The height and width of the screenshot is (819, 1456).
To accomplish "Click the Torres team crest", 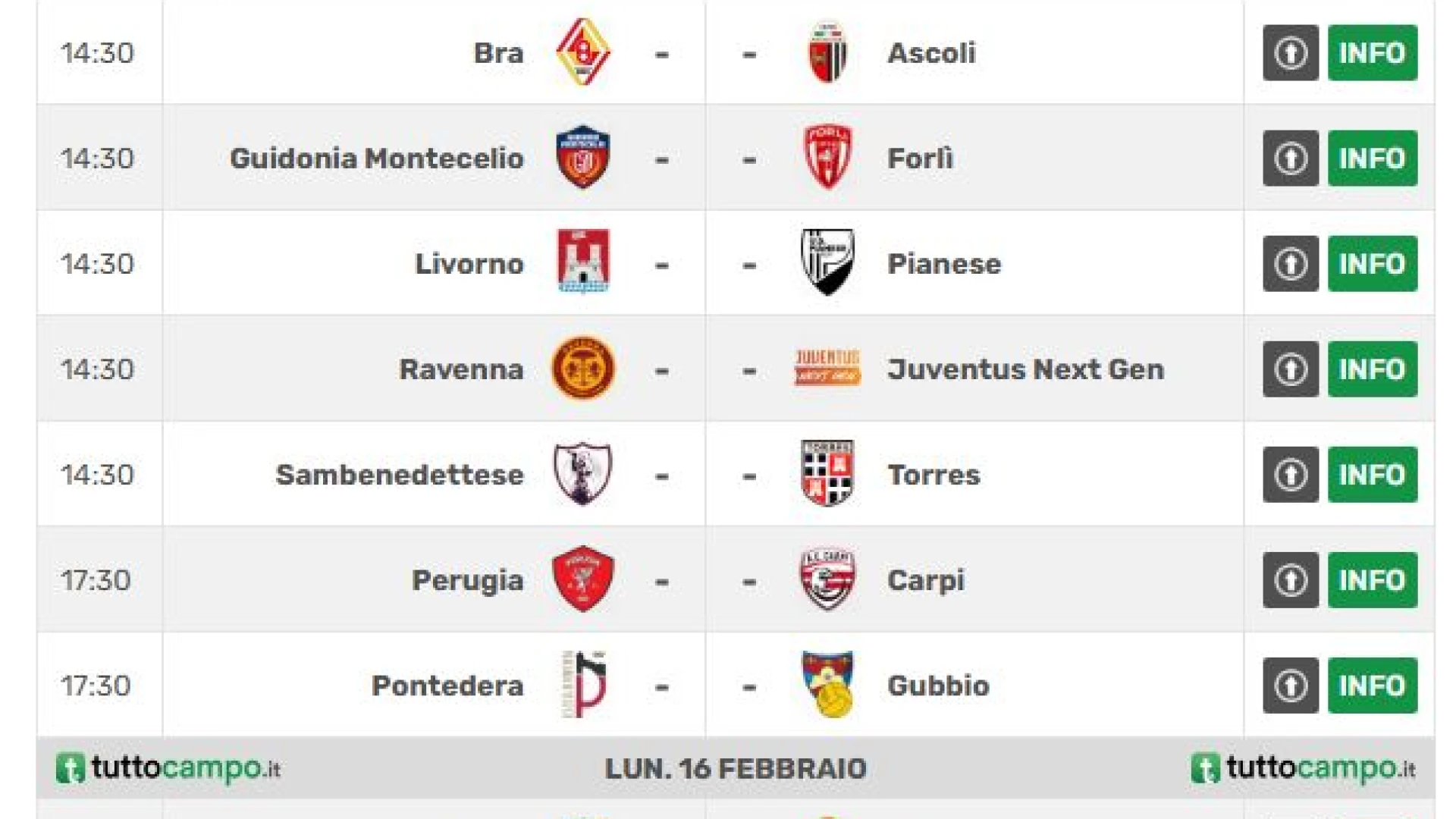I will (827, 474).
